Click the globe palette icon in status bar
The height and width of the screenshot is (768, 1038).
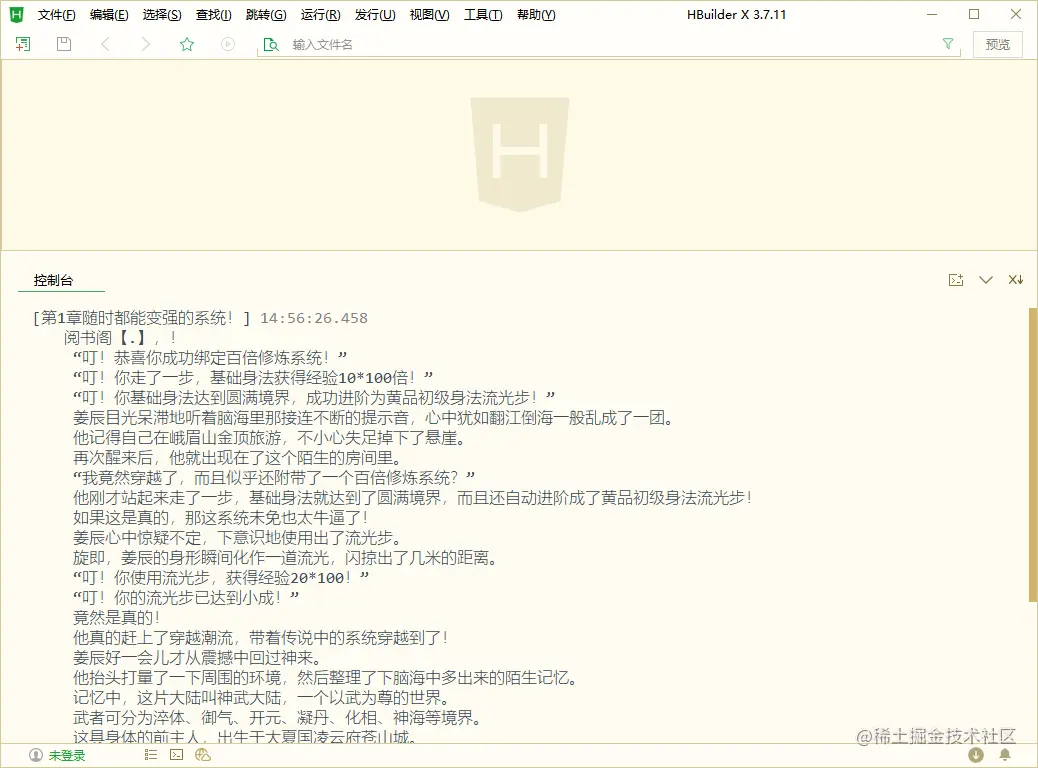click(203, 755)
